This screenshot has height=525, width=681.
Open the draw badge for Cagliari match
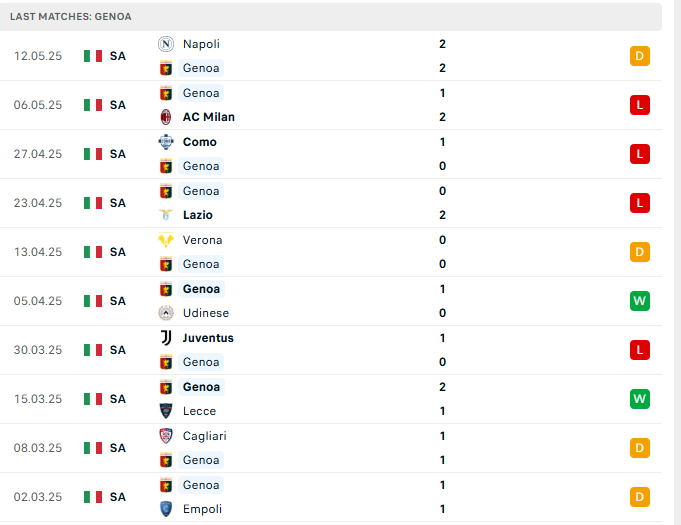(x=640, y=448)
